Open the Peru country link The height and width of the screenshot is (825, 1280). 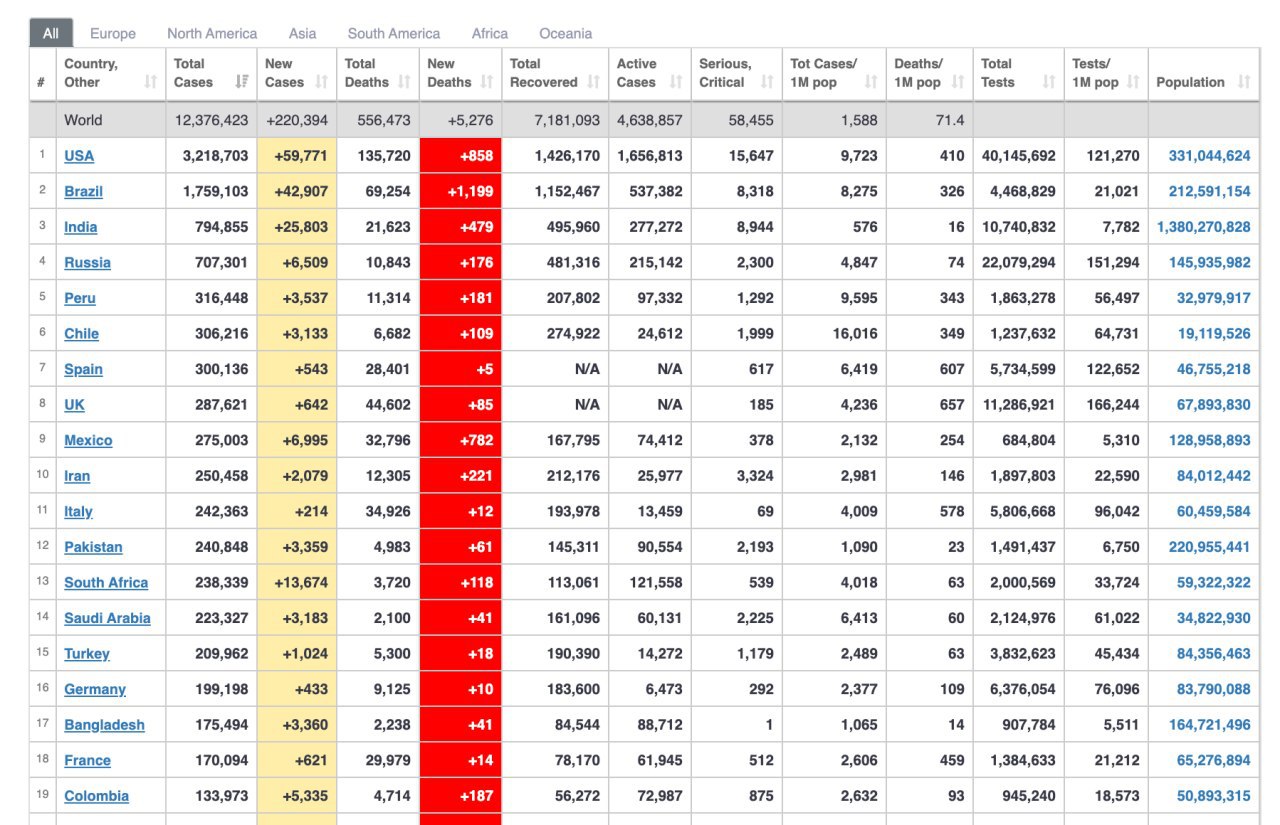[x=80, y=298]
